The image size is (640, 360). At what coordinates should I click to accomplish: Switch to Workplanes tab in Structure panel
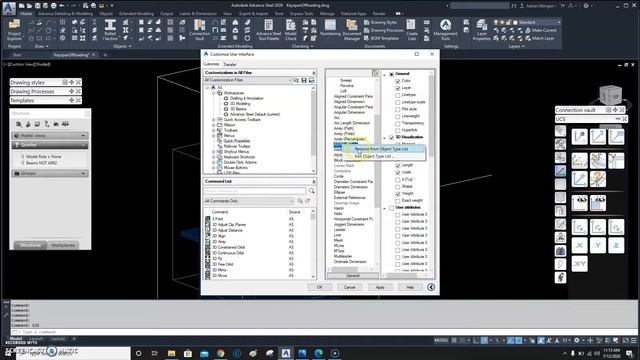click(x=63, y=245)
